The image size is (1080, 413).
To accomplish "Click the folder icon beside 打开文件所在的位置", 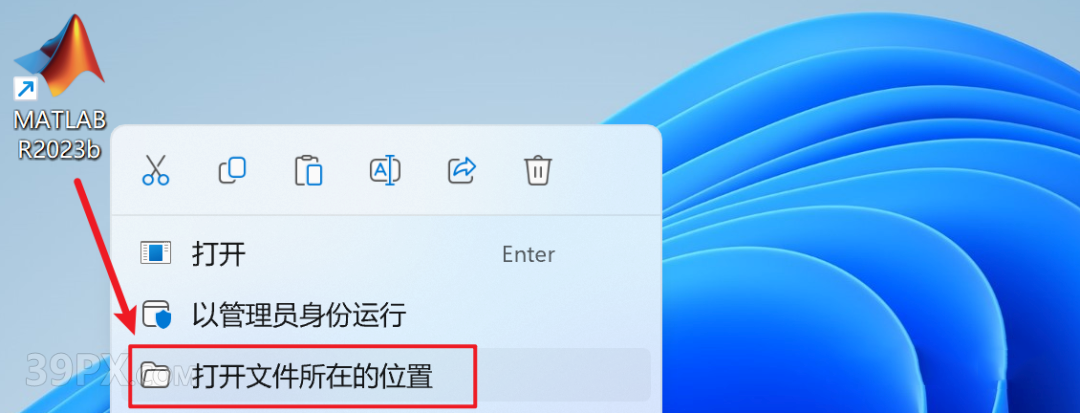I will [156, 376].
